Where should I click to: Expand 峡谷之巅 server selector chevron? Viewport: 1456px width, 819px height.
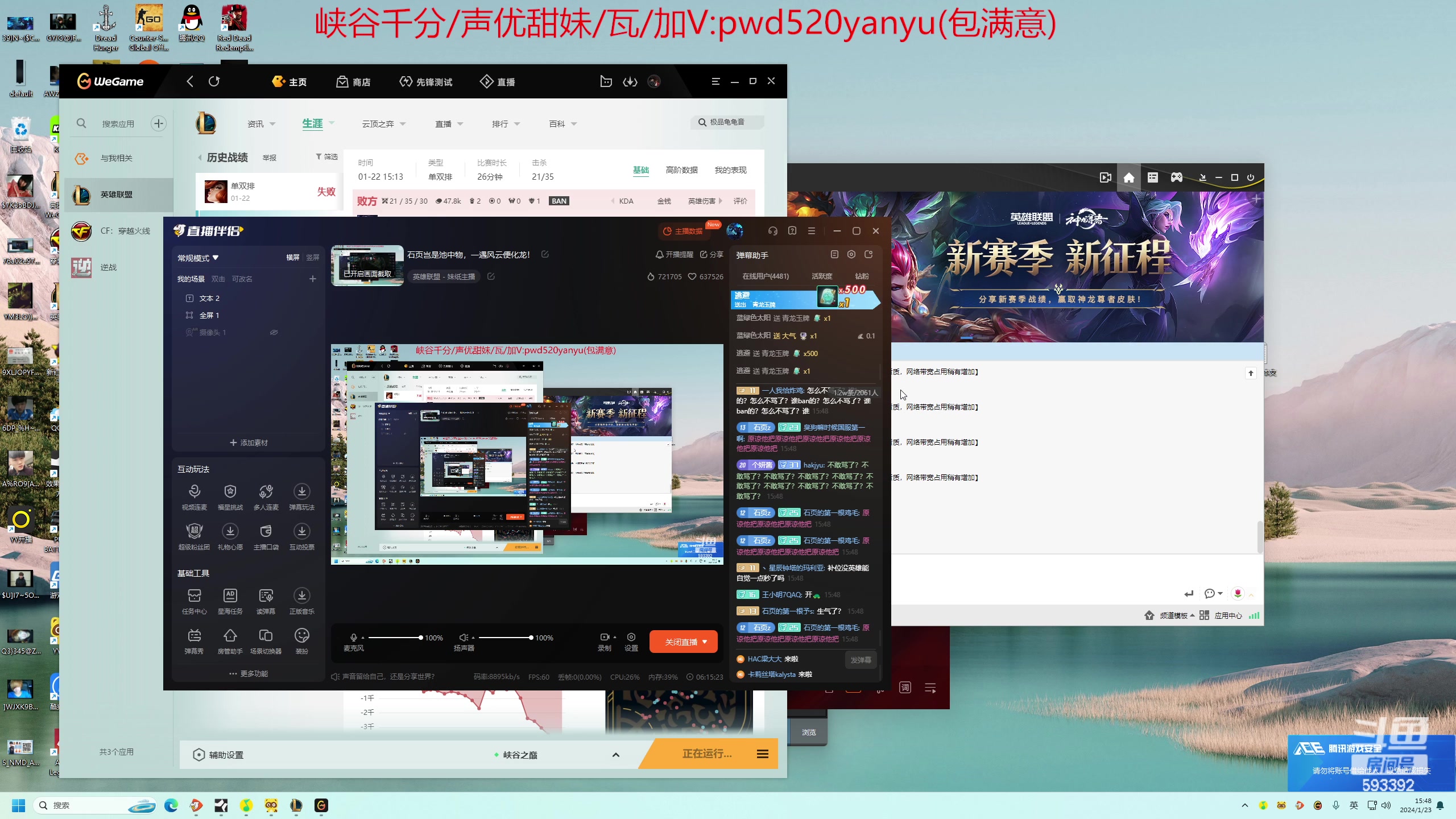615,755
